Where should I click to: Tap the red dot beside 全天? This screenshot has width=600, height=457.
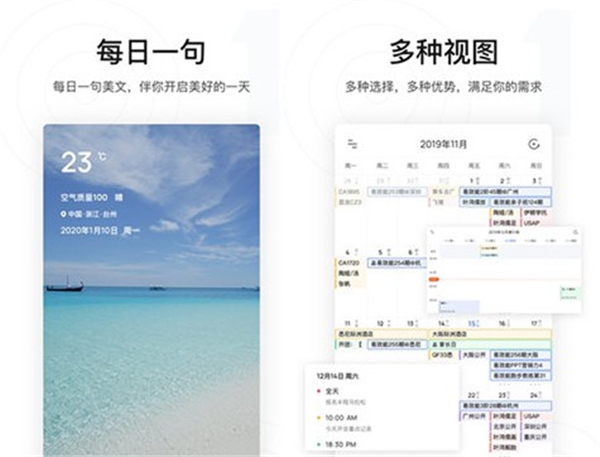319,391
